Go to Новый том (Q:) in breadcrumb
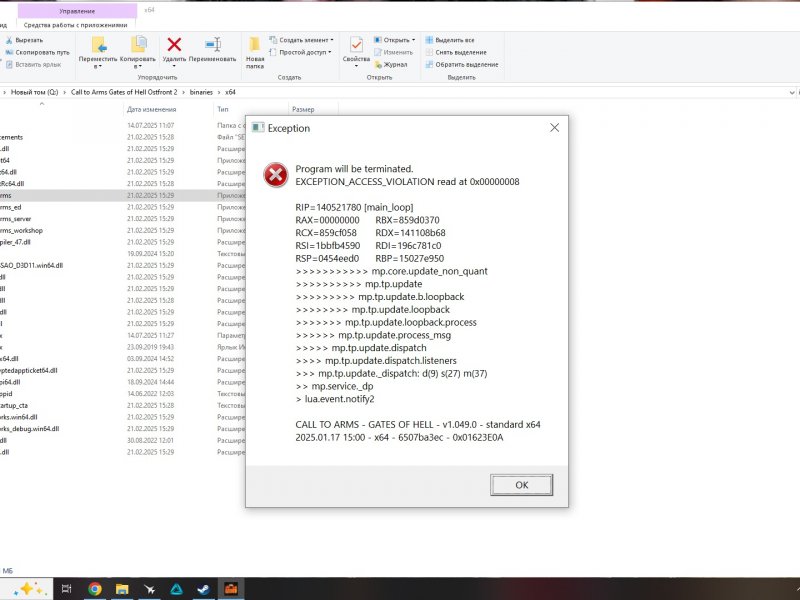 pos(35,92)
